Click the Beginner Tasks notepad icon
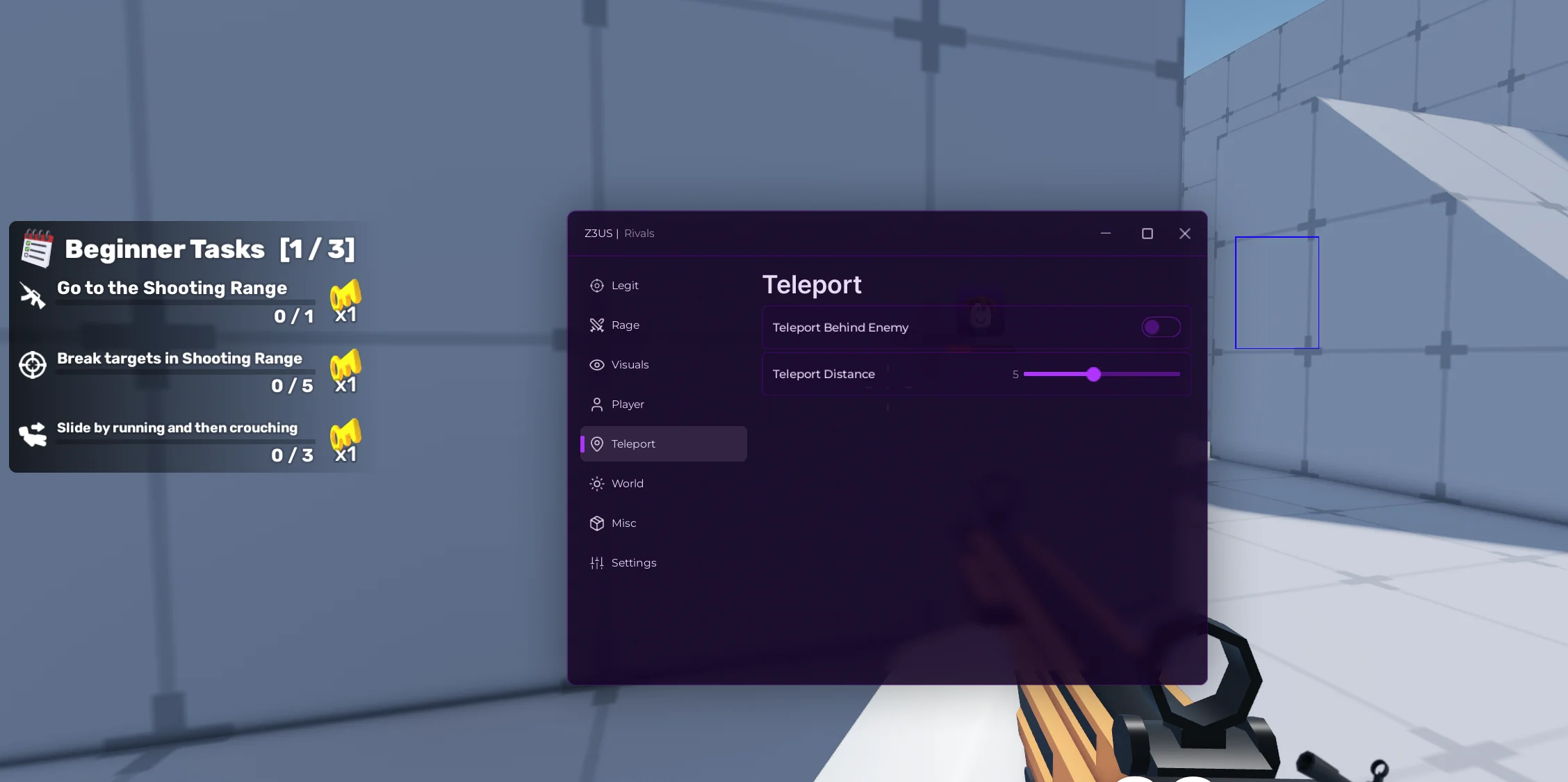1568x782 pixels. coord(37,249)
